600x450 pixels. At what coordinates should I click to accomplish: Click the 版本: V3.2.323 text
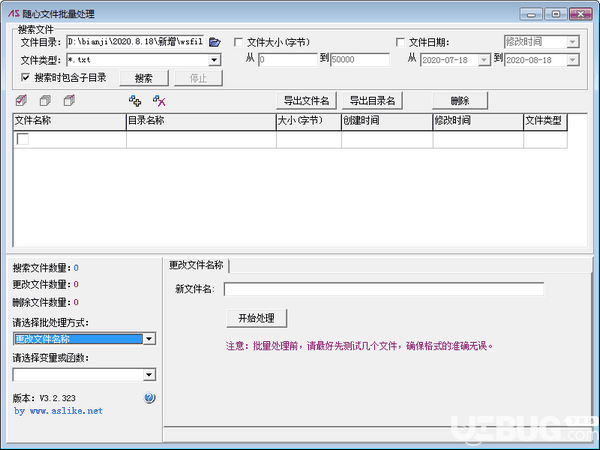pyautogui.click(x=44, y=398)
